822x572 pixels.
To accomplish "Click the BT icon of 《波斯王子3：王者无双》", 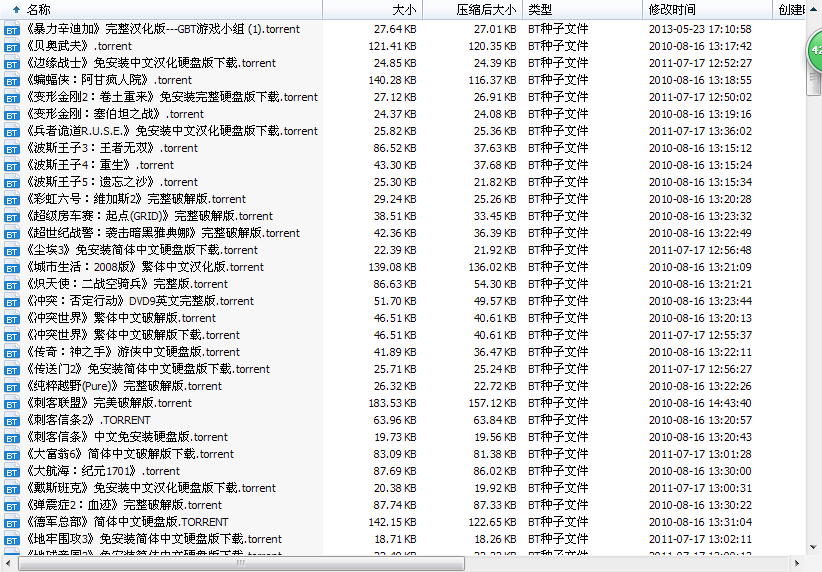I will click(x=12, y=148).
